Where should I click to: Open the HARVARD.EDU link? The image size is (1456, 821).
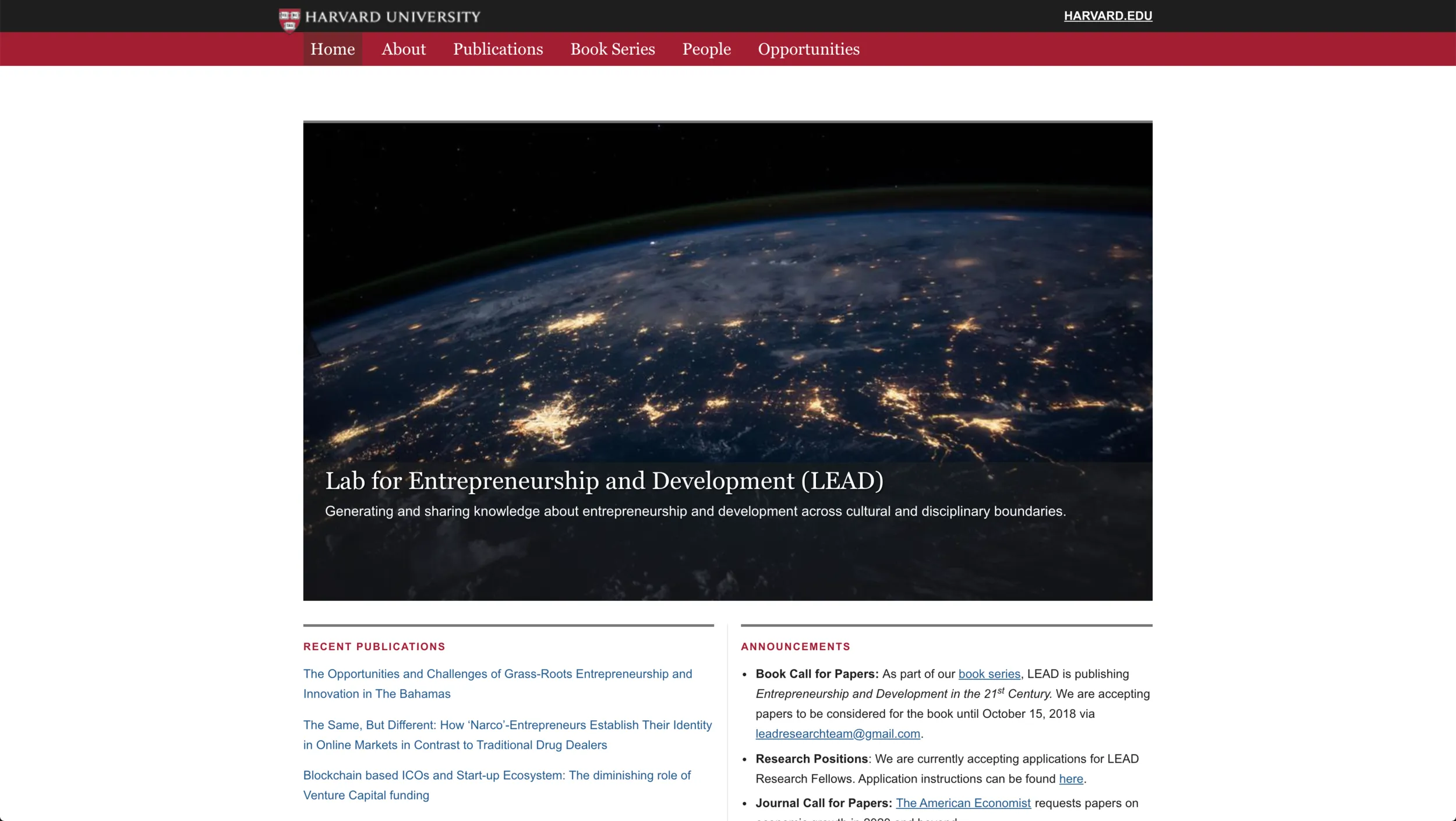(1107, 16)
